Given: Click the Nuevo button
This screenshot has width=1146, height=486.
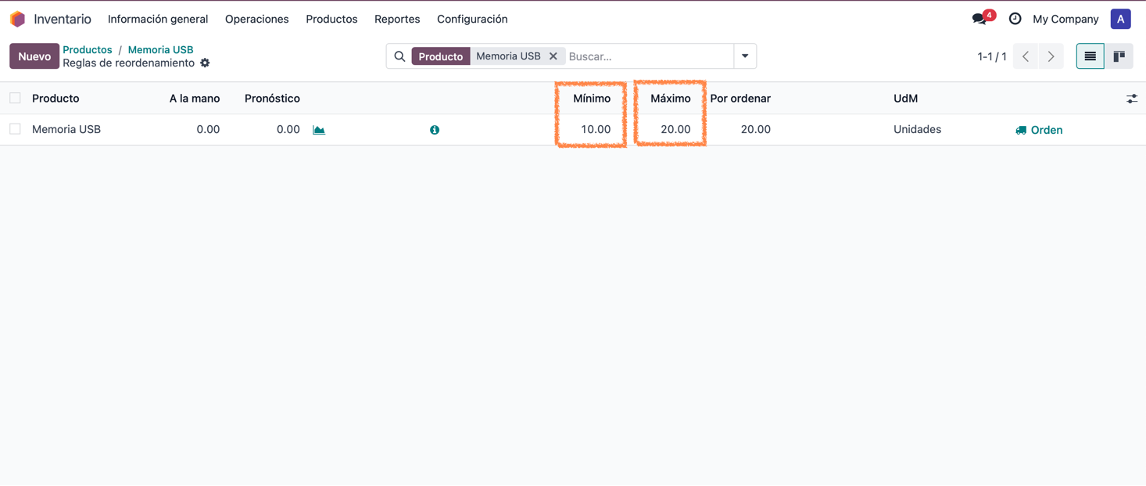Looking at the screenshot, I should (34, 56).
